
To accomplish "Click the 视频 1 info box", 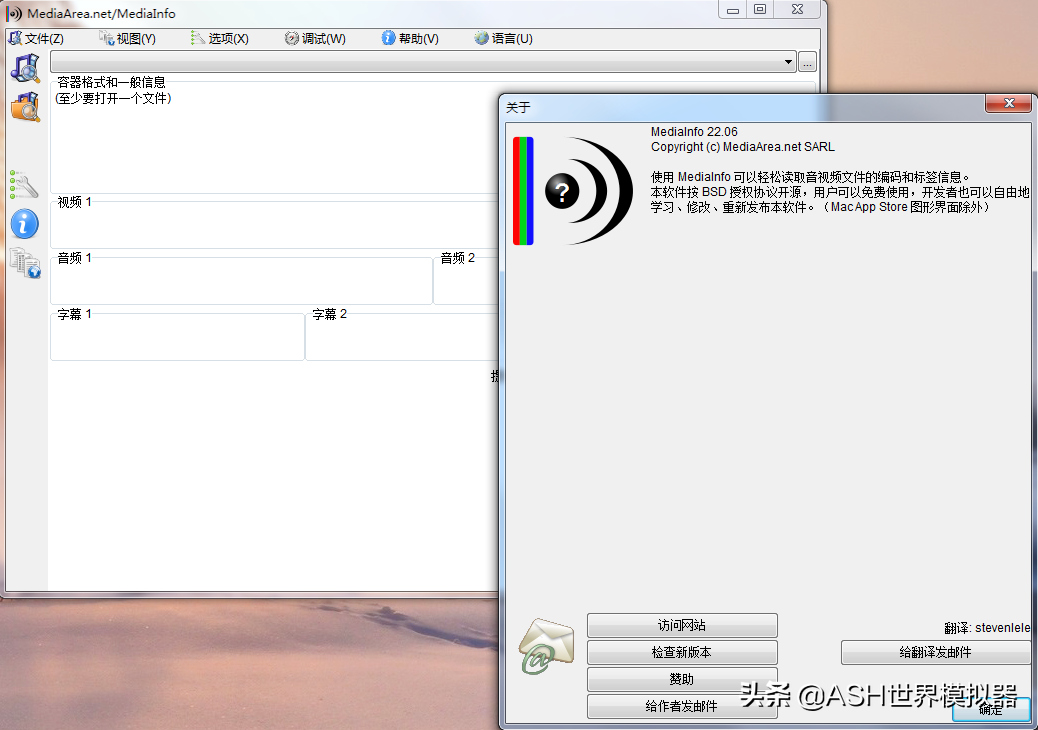I will [274, 223].
